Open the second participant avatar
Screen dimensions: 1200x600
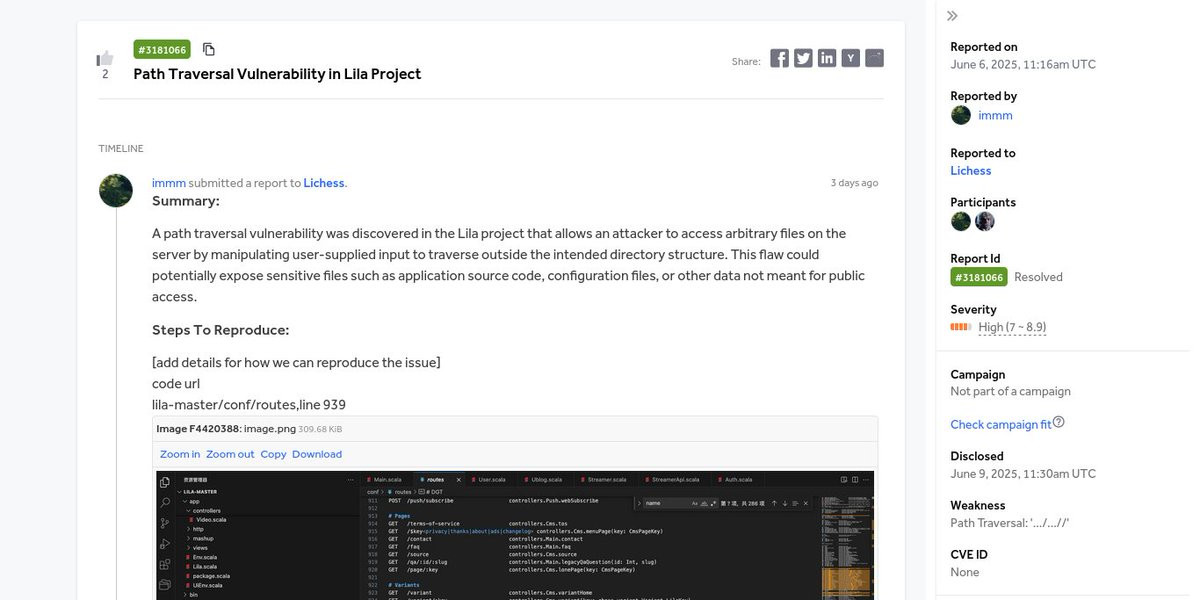[x=985, y=221]
